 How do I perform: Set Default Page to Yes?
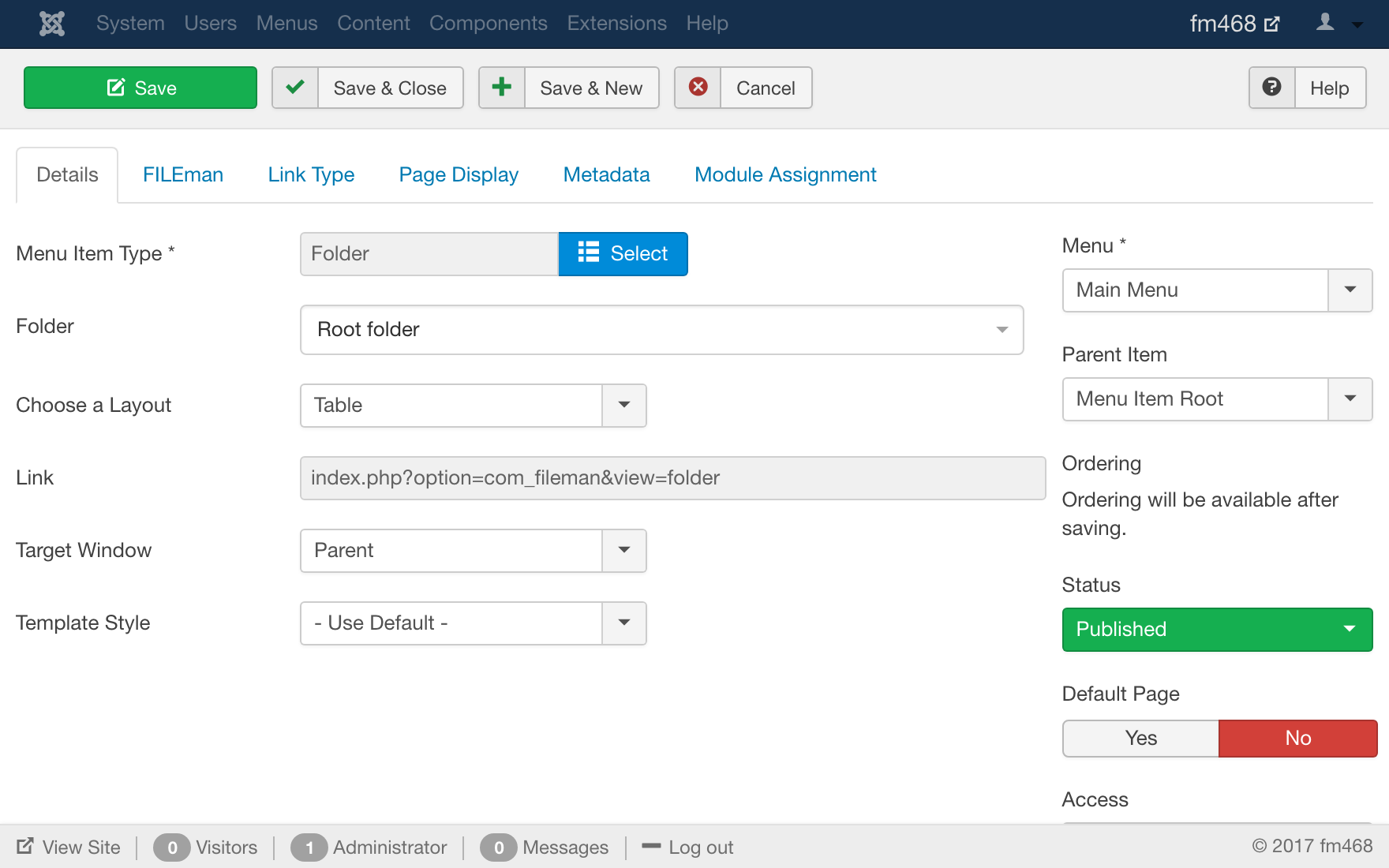pyautogui.click(x=1140, y=738)
